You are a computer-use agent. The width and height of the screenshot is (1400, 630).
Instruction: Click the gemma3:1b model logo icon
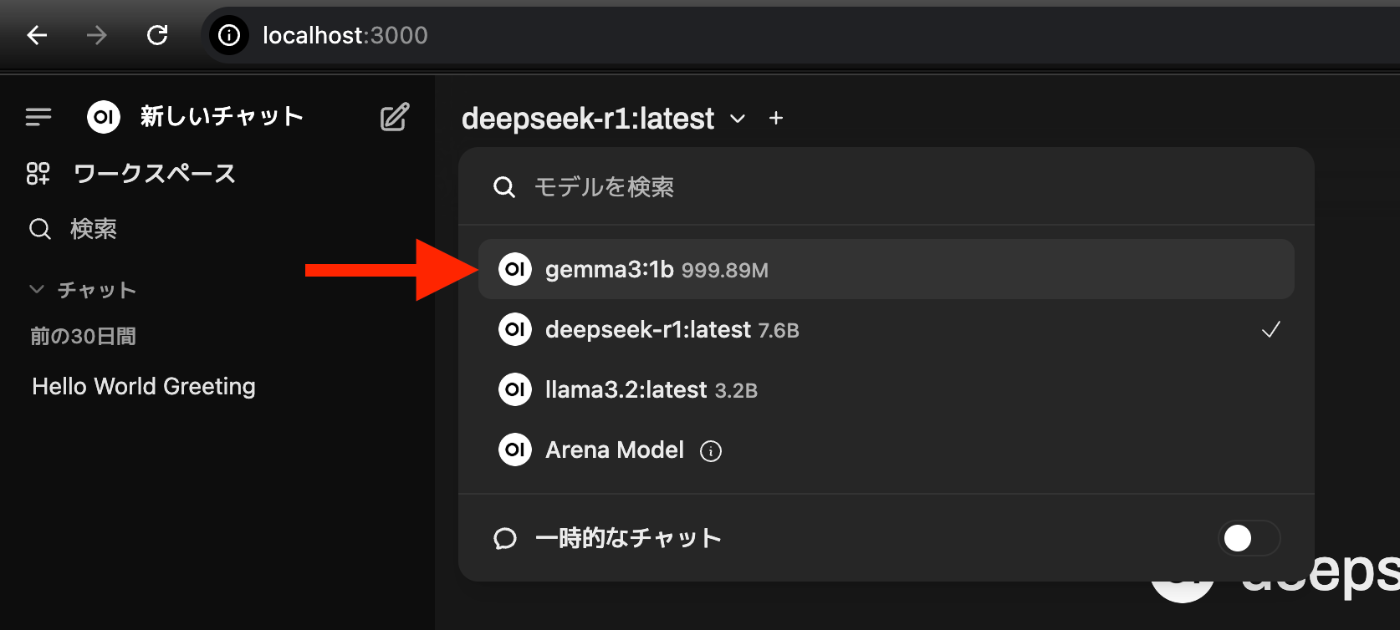coord(515,269)
